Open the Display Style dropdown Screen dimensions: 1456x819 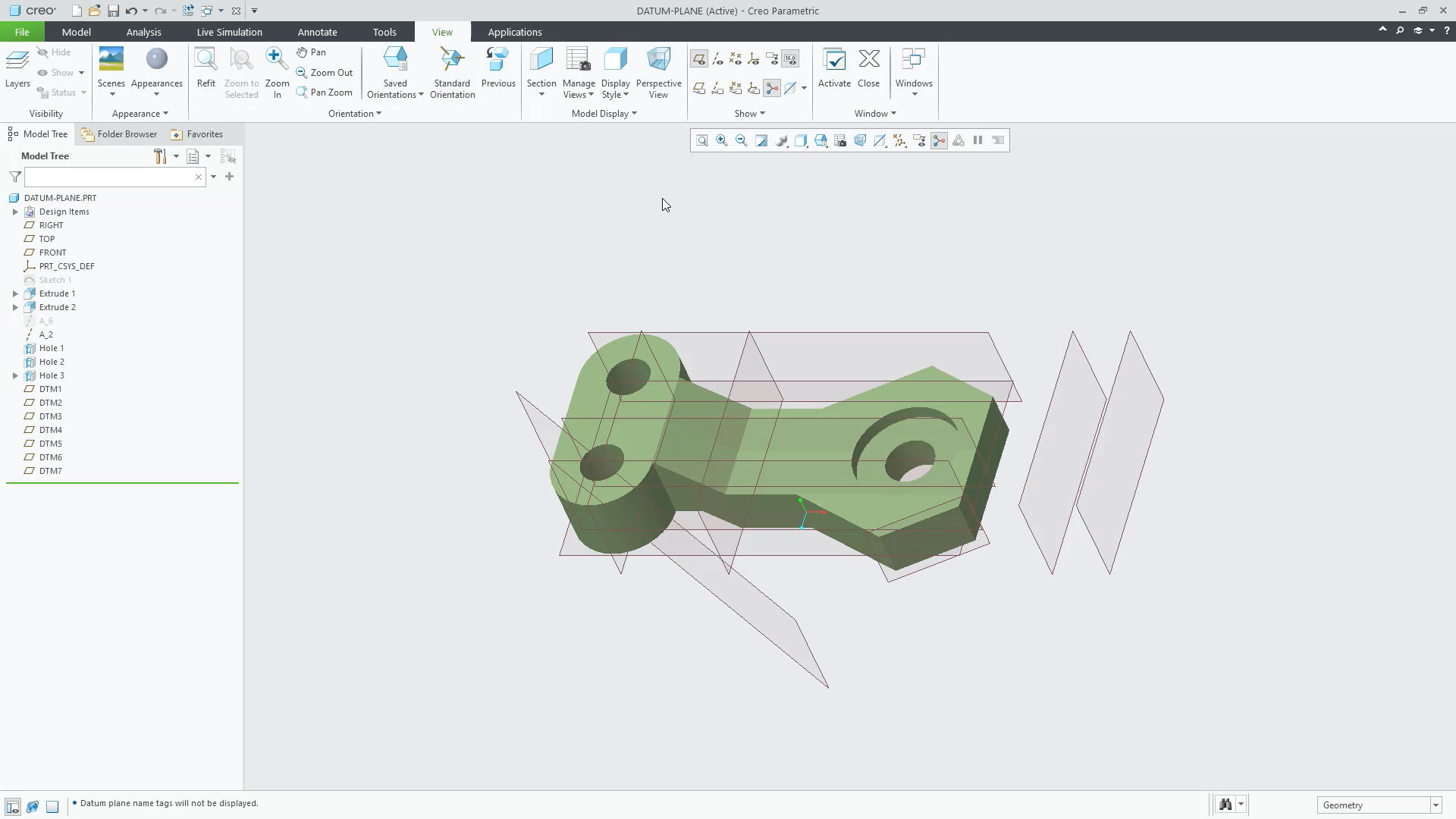[x=615, y=72]
